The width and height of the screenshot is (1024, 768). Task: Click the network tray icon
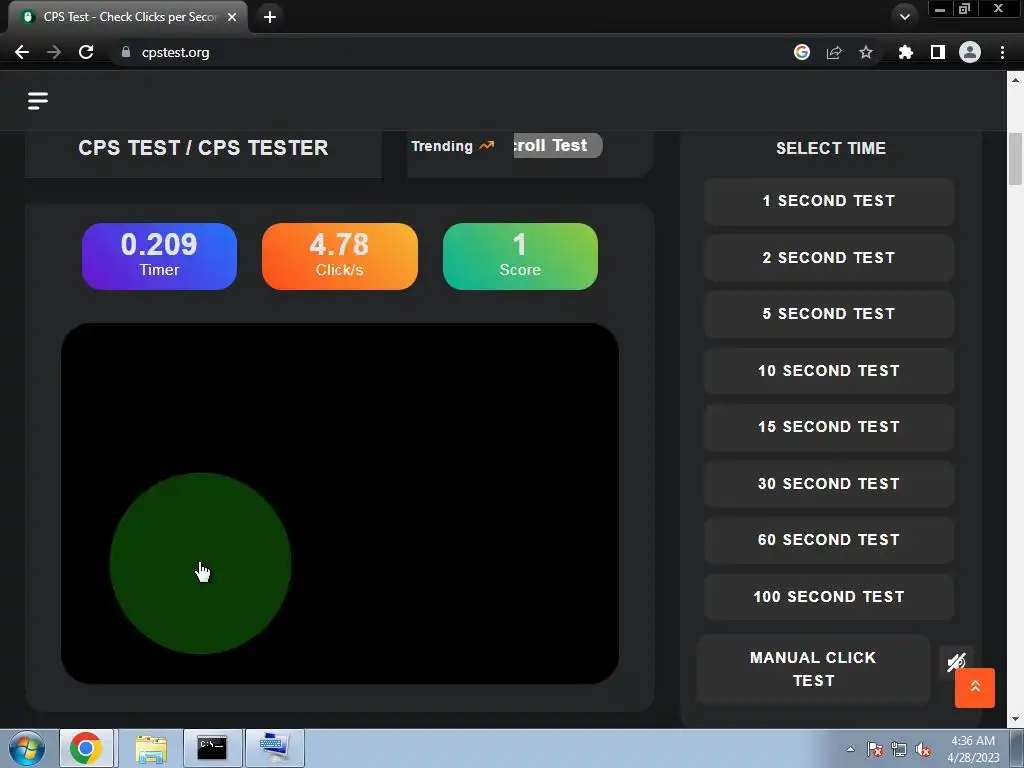point(899,749)
